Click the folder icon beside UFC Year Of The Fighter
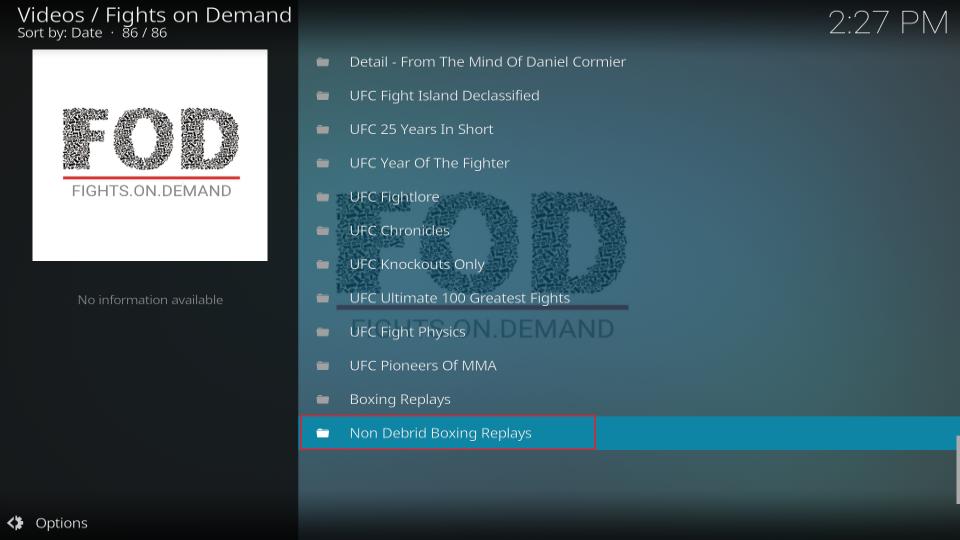This screenshot has height=540, width=960. [x=323, y=163]
